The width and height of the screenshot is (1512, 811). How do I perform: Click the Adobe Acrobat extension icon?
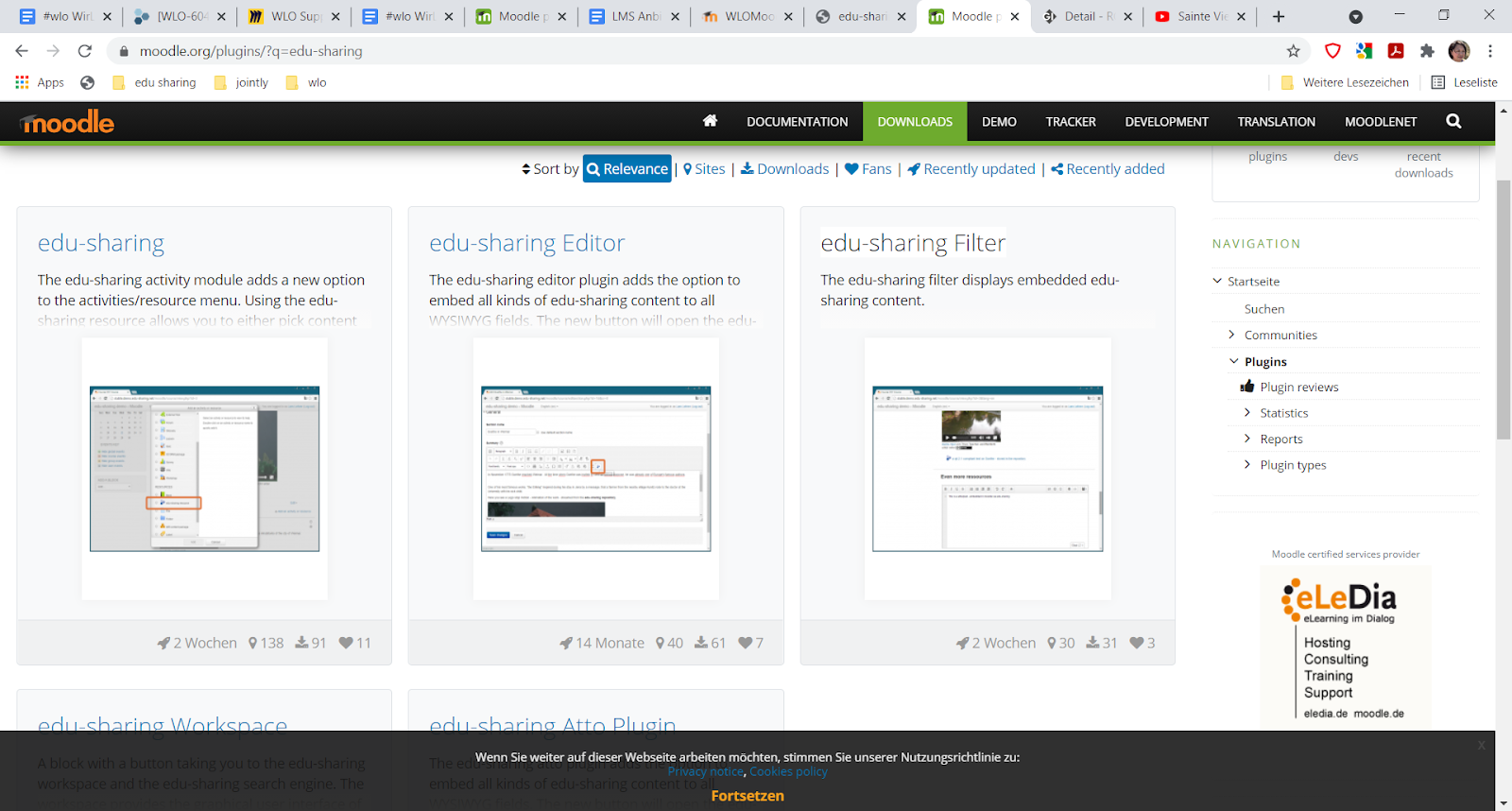[x=1396, y=51]
